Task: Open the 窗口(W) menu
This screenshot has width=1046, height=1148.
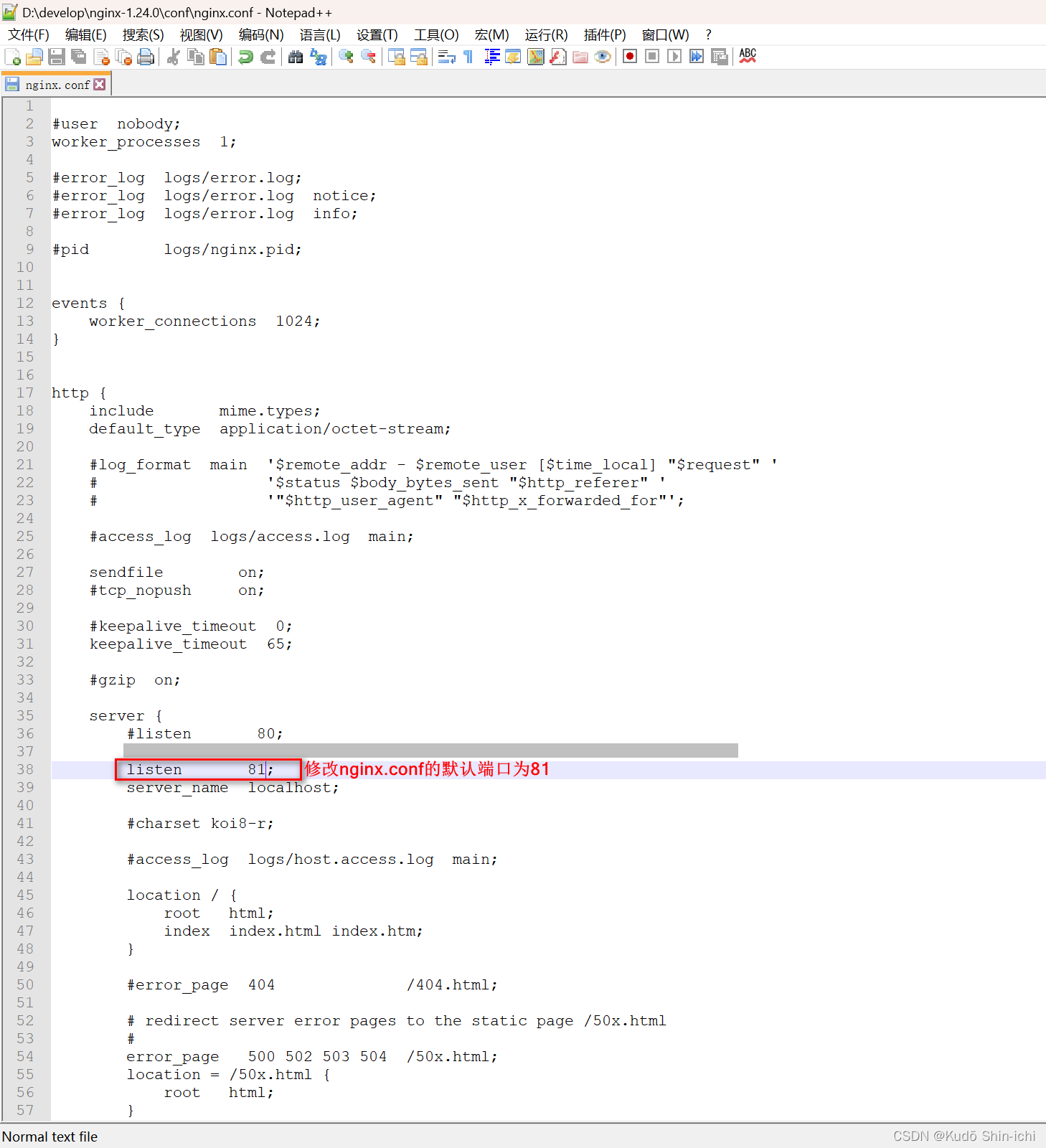Action: click(666, 35)
